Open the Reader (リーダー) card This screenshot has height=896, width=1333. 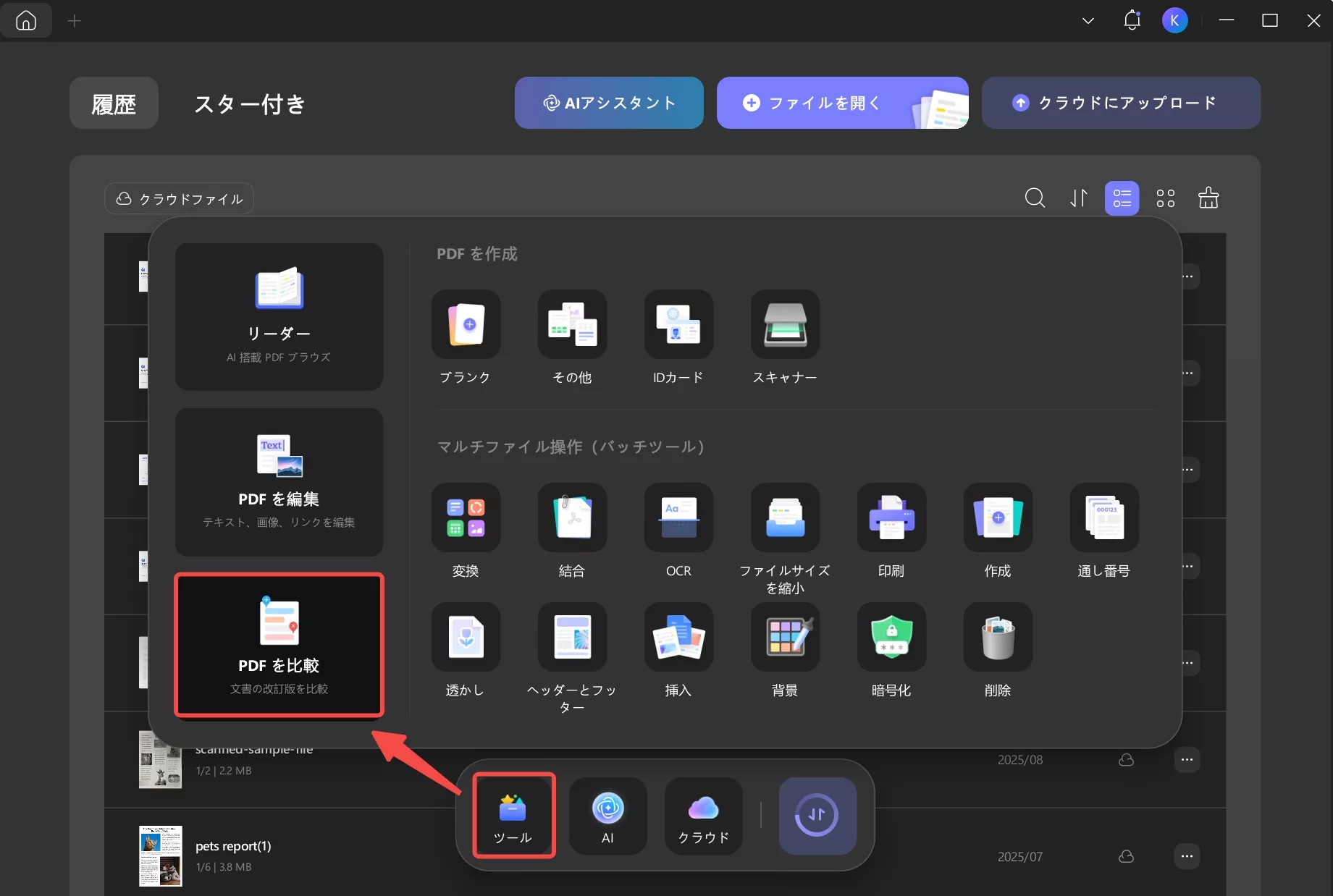(279, 316)
